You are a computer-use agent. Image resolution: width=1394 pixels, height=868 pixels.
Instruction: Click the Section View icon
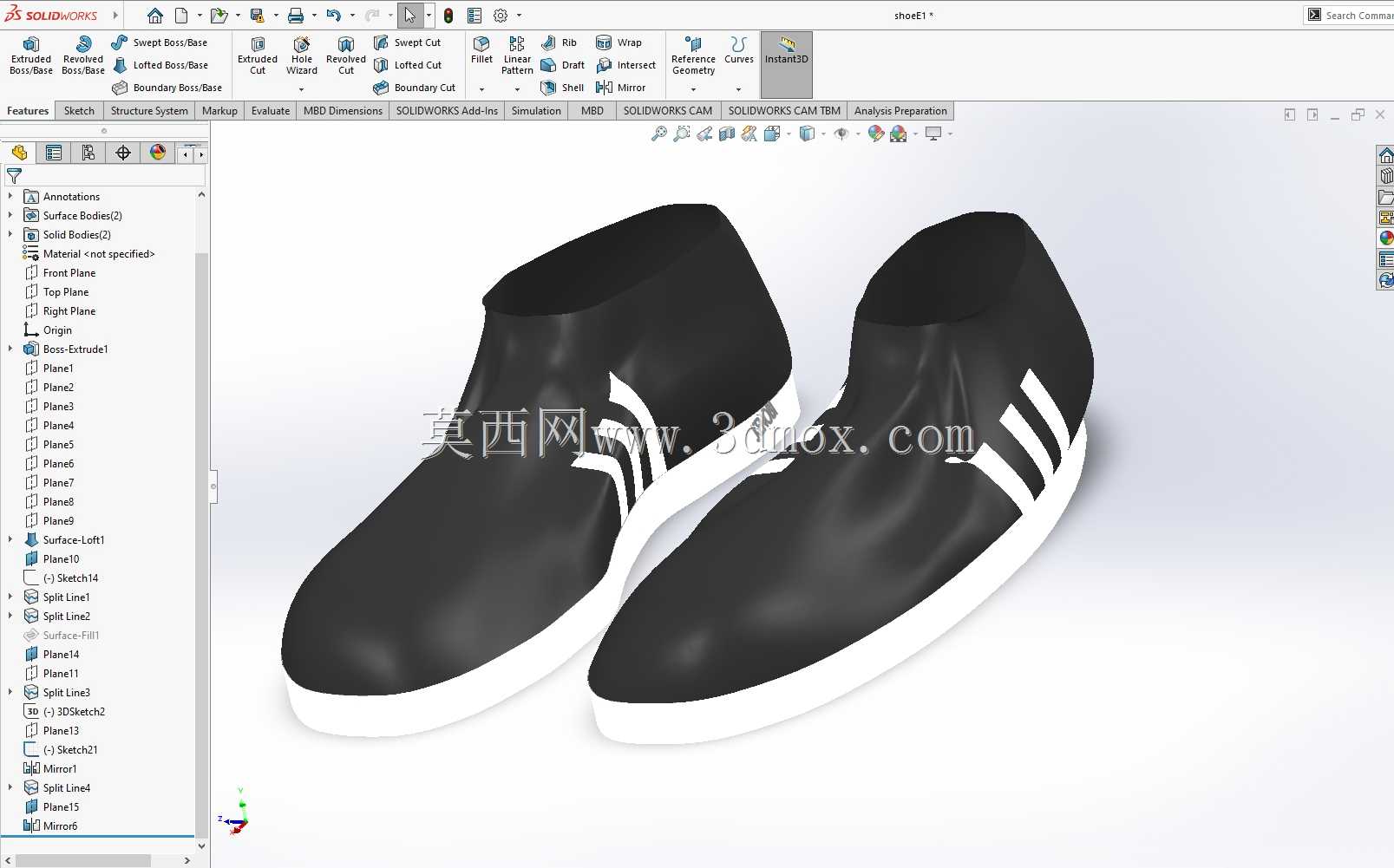pos(727,134)
